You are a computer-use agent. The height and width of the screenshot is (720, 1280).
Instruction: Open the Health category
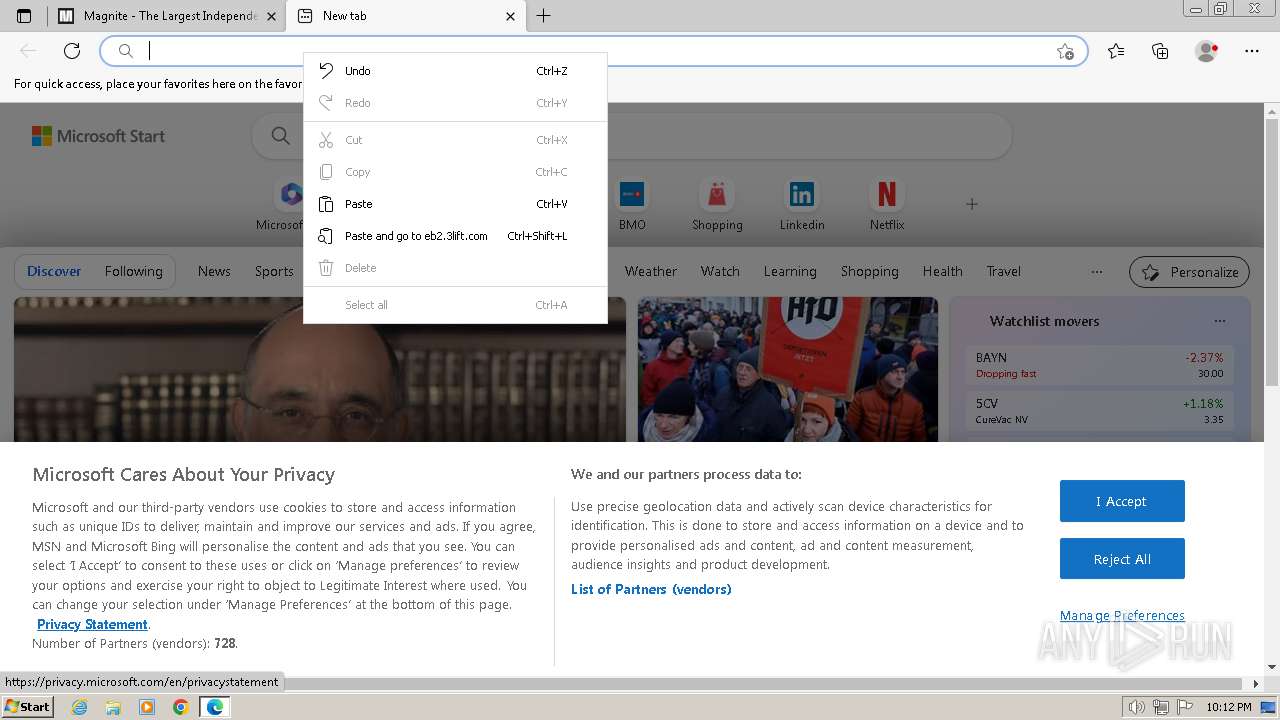click(942, 271)
